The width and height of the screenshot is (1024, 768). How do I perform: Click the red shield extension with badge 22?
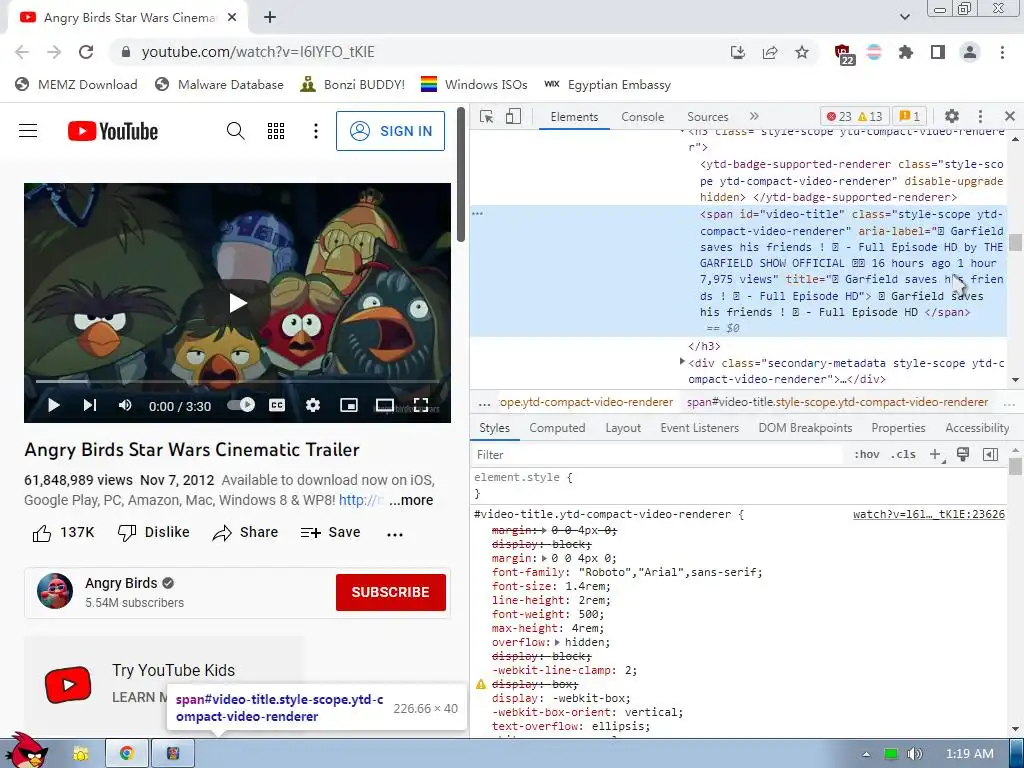(x=843, y=53)
